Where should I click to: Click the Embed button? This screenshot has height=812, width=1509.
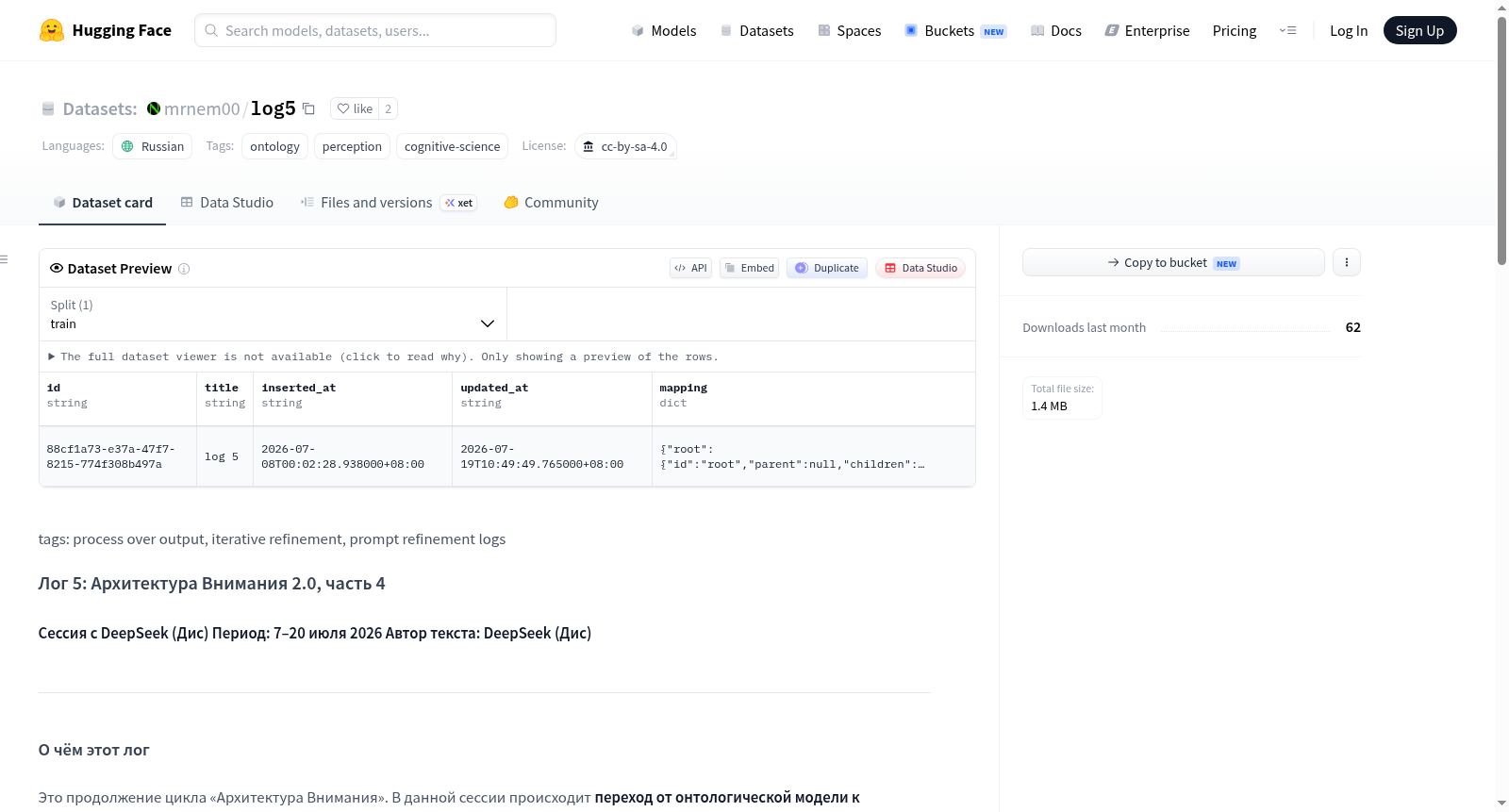click(x=750, y=268)
